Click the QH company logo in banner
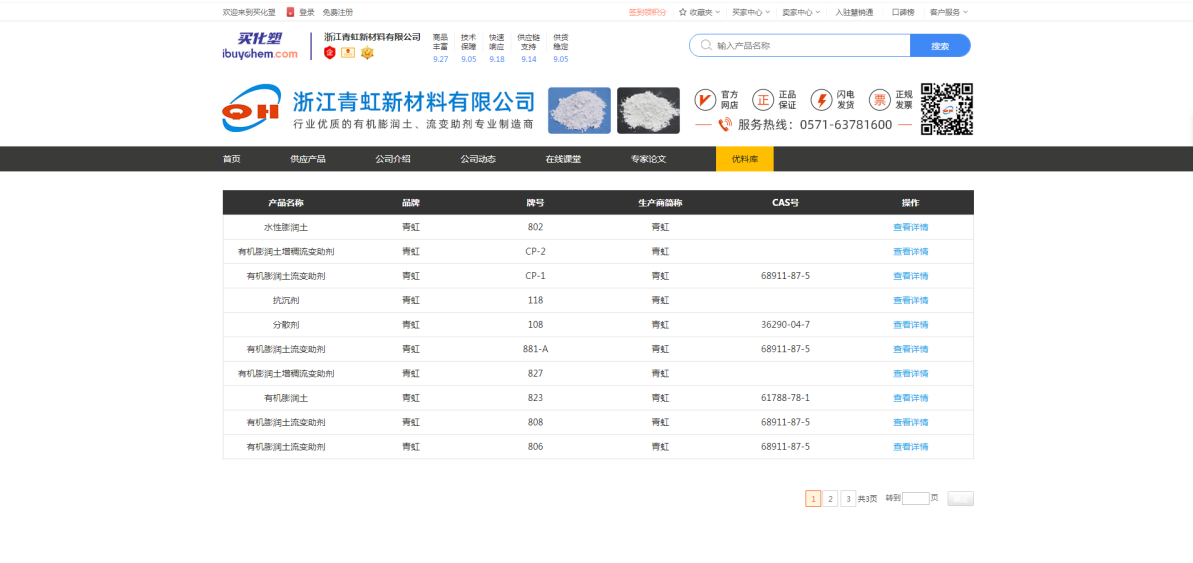Image resolution: width=1193 pixels, height=563 pixels. (252, 110)
